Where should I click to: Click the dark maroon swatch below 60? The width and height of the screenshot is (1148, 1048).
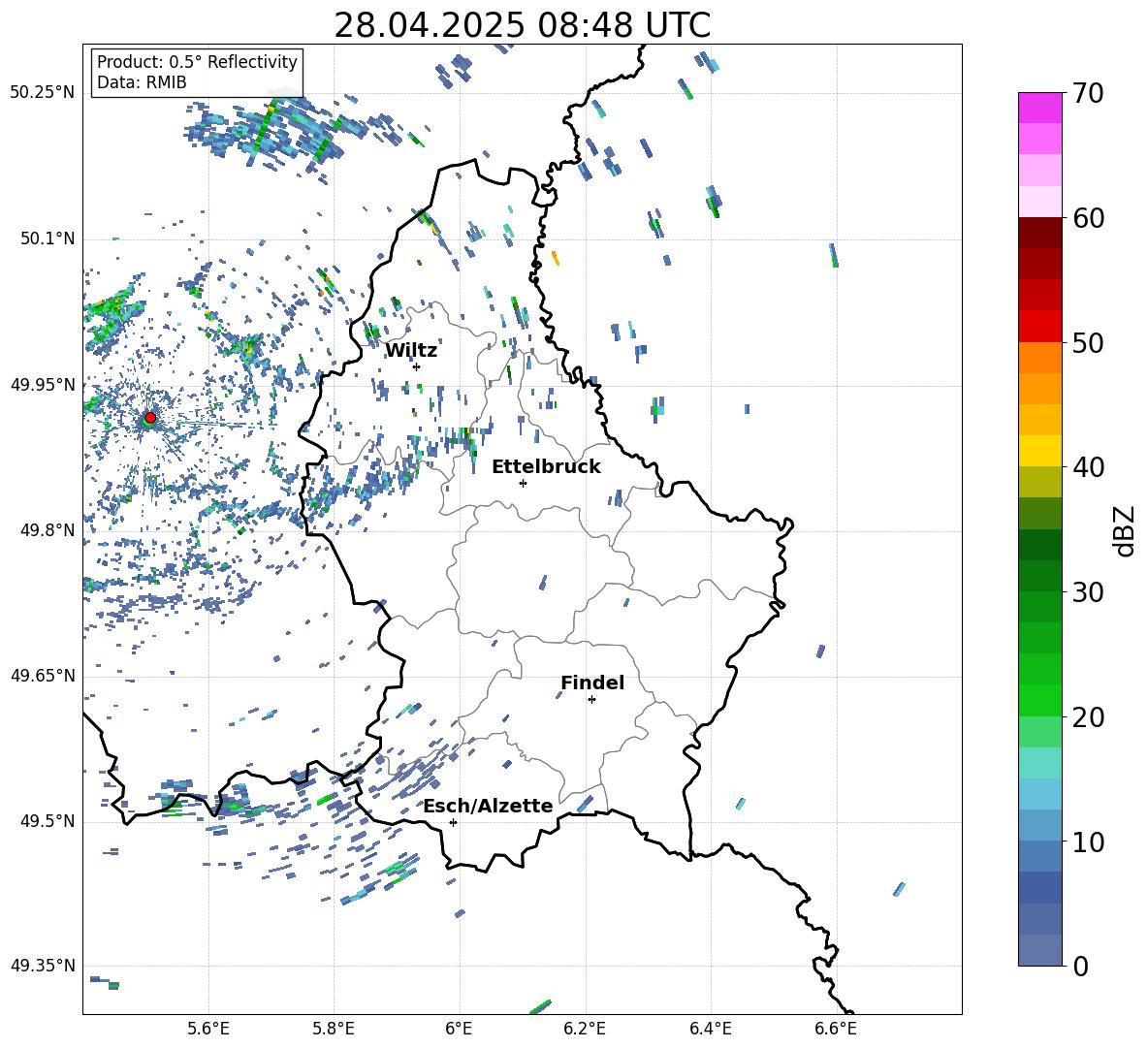pyautogui.click(x=1040, y=233)
